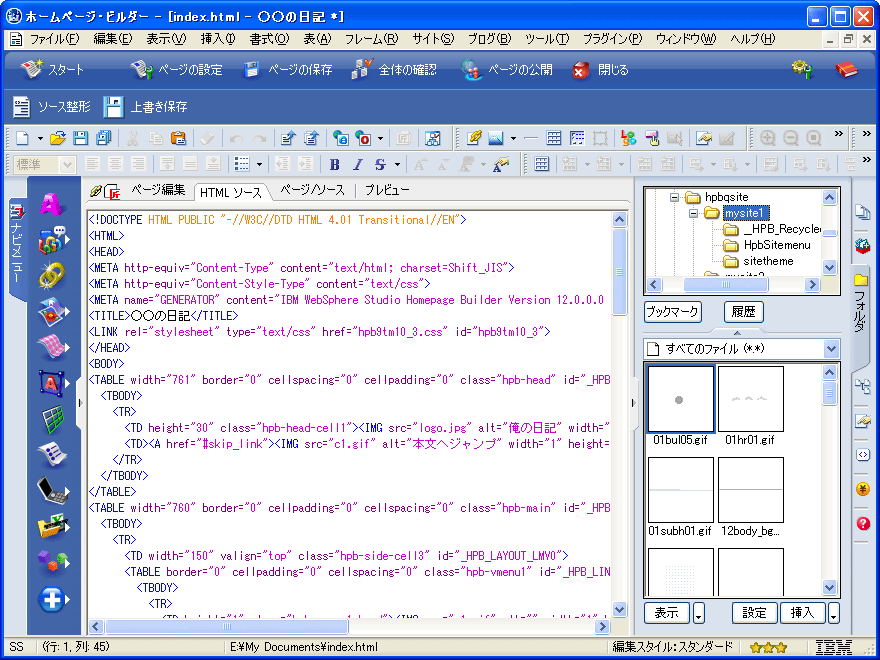Click source editor vertical scrollbar down arrow
The width and height of the screenshot is (880, 660).
pyautogui.click(x=619, y=609)
